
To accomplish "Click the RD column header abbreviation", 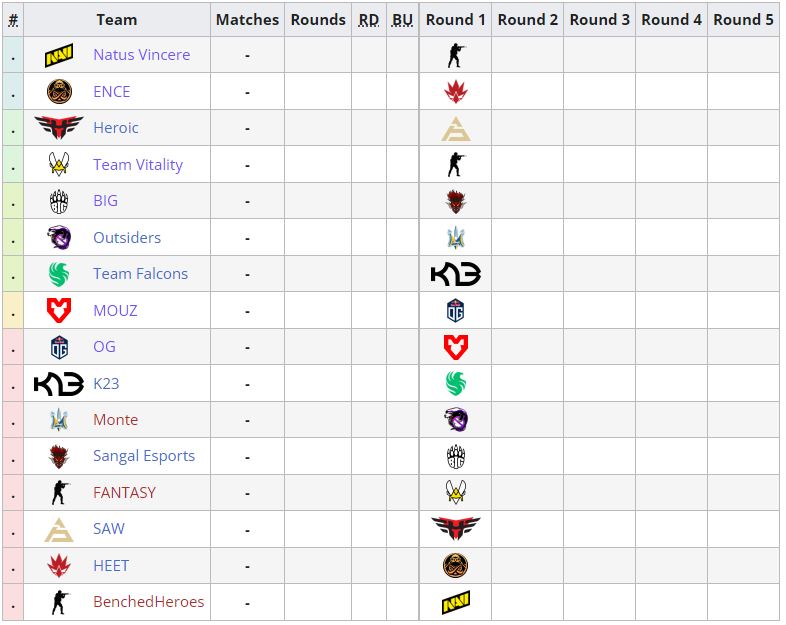I will [368, 20].
